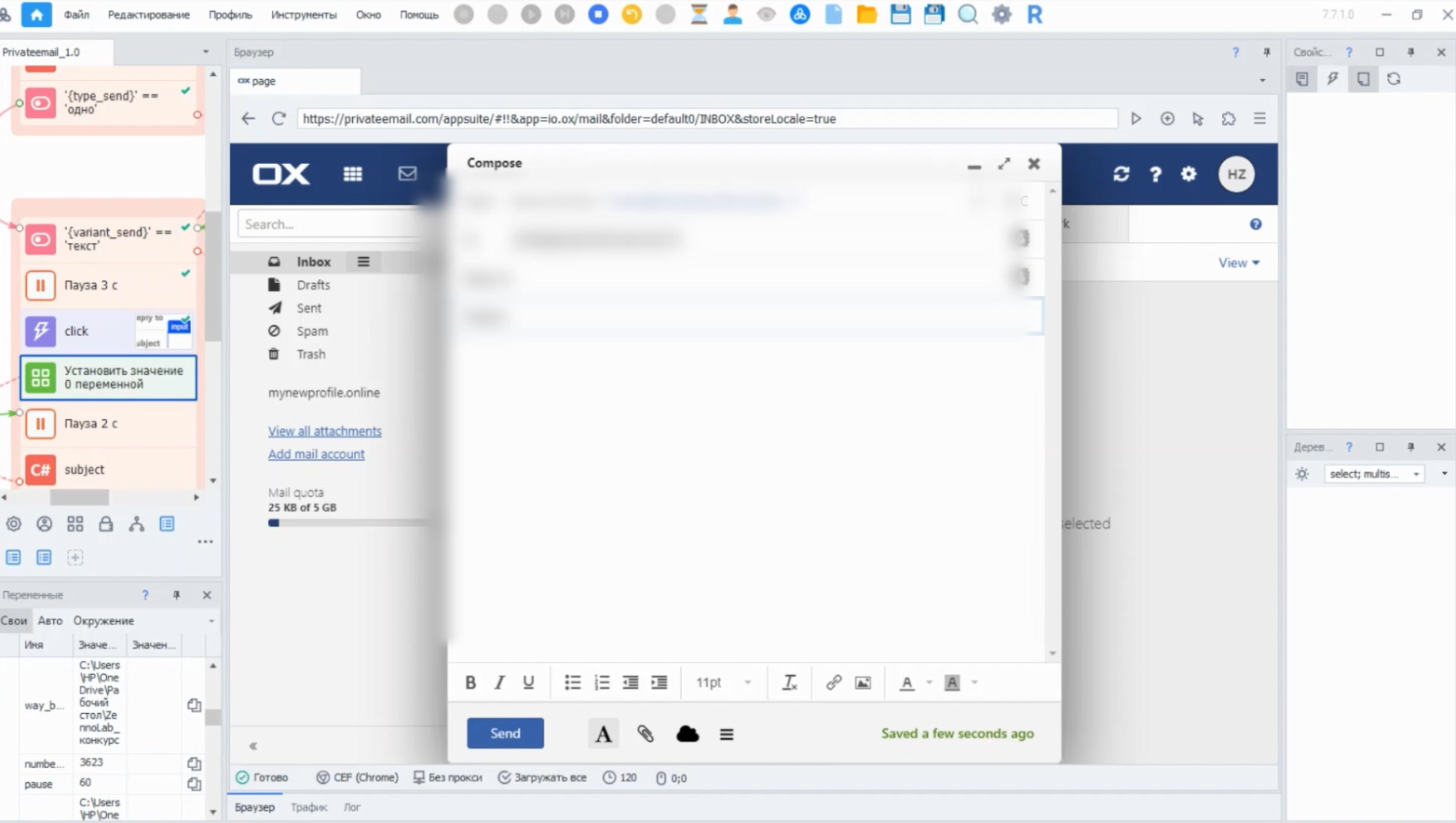Click the bulleted list icon in the Compose toolbar
Image resolution: width=1456 pixels, height=823 pixels.
[x=573, y=682]
